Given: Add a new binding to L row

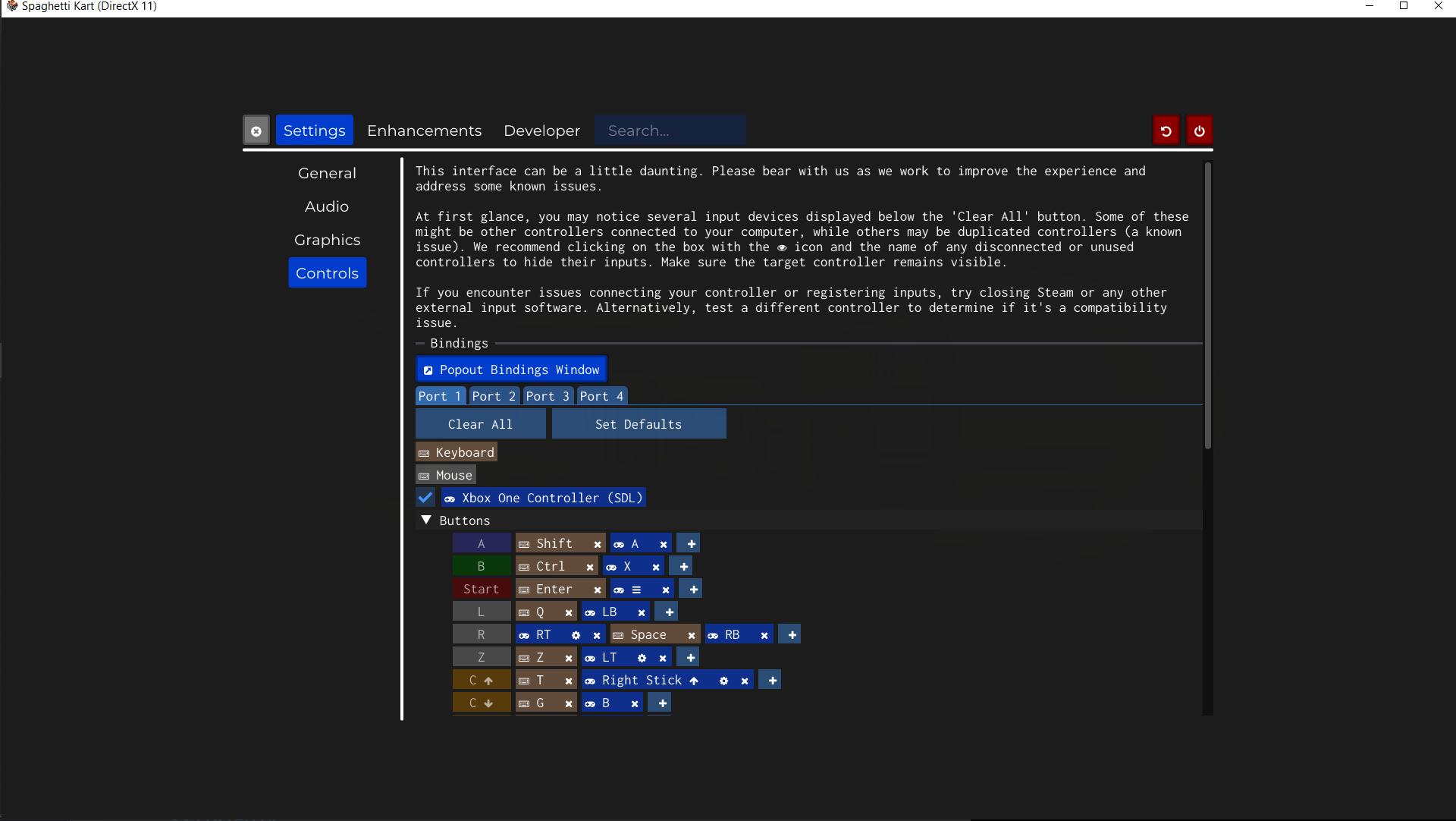Looking at the screenshot, I should [x=669, y=612].
